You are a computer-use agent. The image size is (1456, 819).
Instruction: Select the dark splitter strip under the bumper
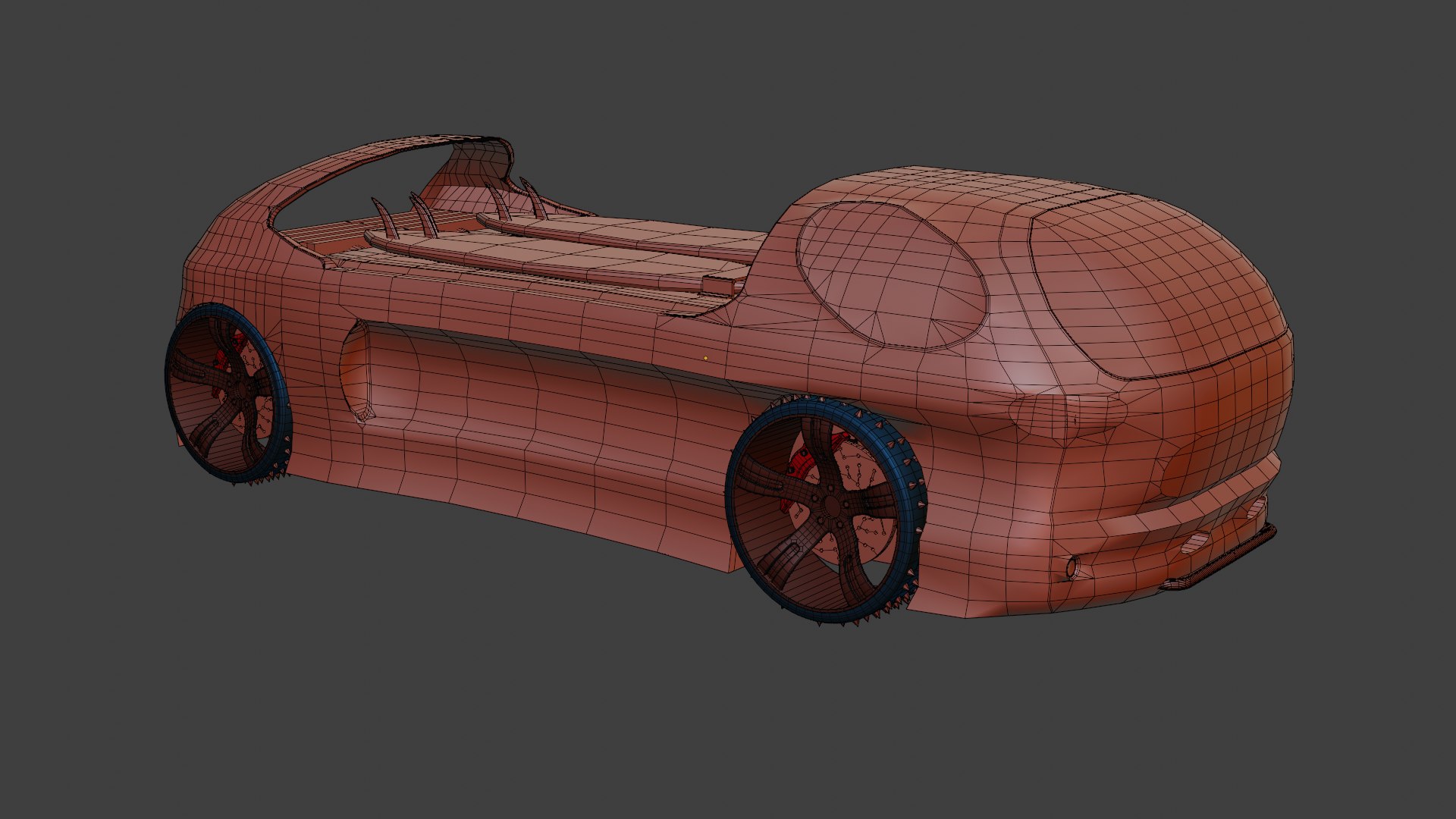pos(1228,560)
